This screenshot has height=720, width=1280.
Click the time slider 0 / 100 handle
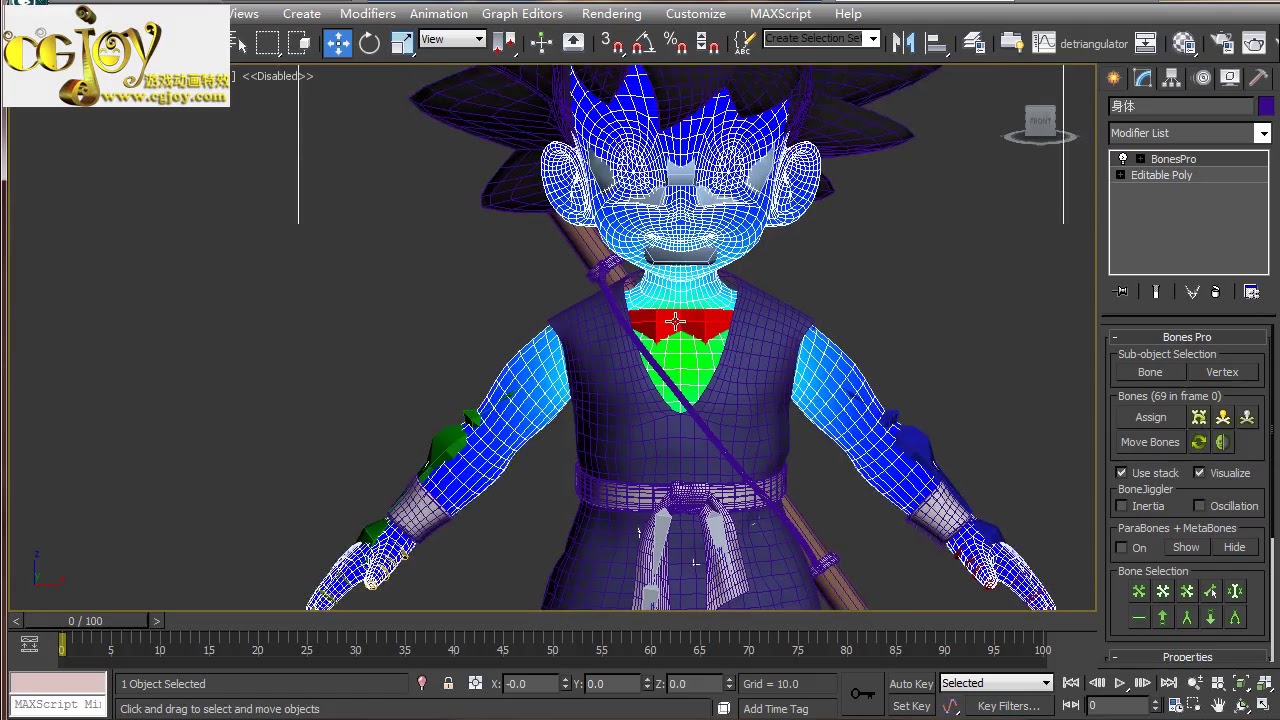point(86,621)
